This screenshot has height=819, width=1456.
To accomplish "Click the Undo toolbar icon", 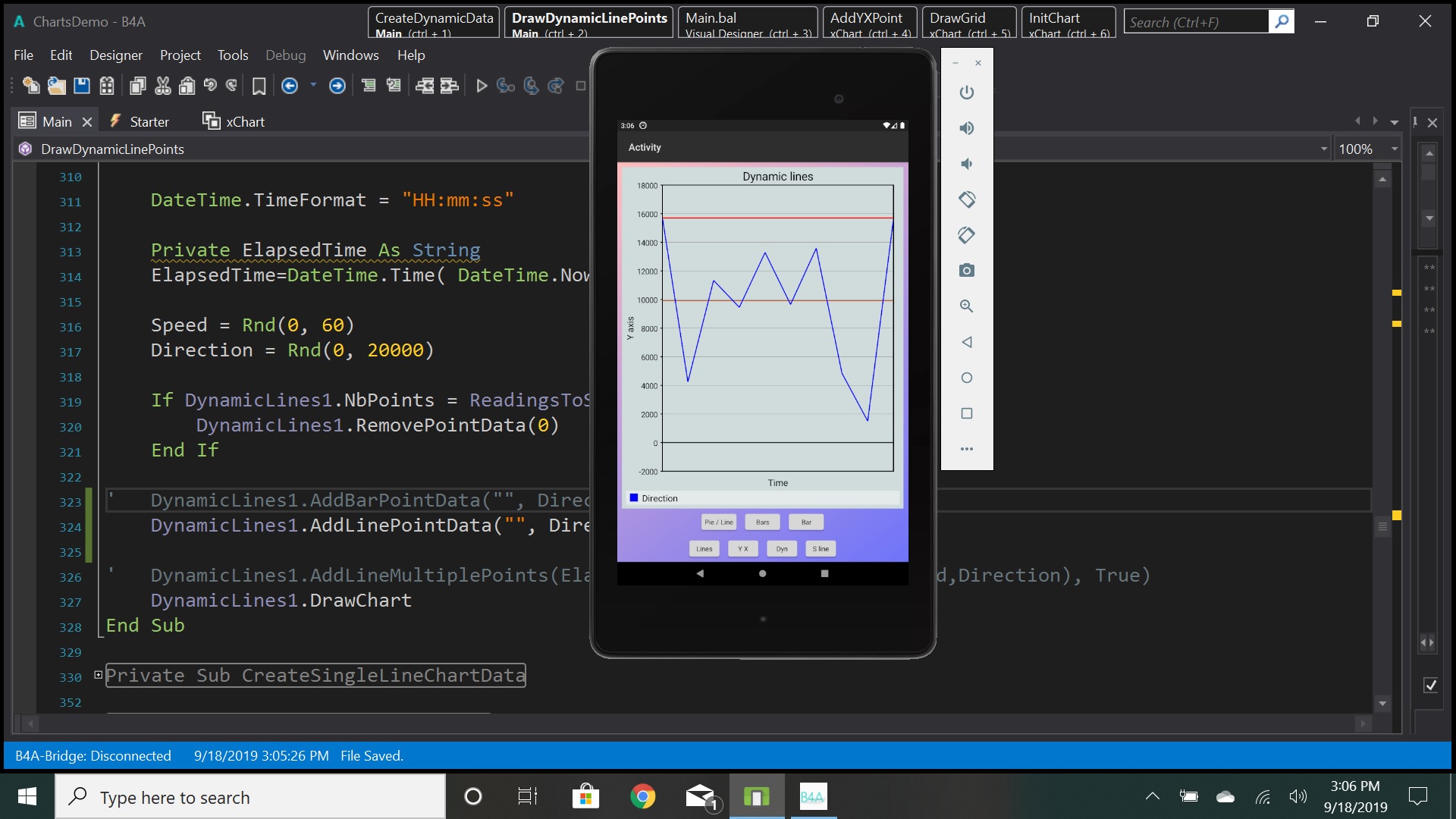I will (210, 85).
